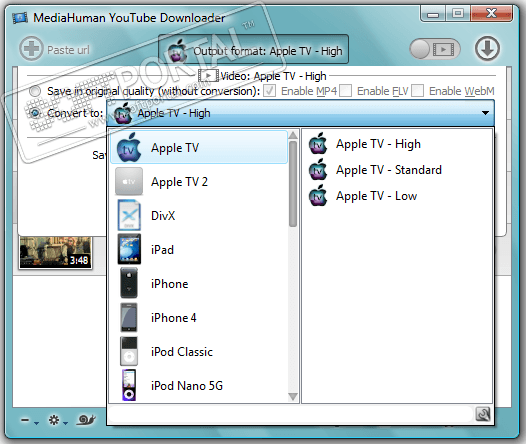Click the black iPhone icon
The height and width of the screenshot is (444, 526).
(x=129, y=283)
